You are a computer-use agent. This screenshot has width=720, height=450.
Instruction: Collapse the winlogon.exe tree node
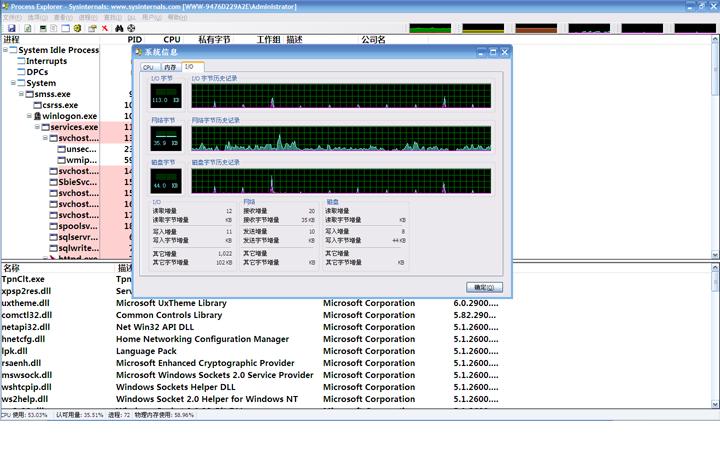click(29, 116)
